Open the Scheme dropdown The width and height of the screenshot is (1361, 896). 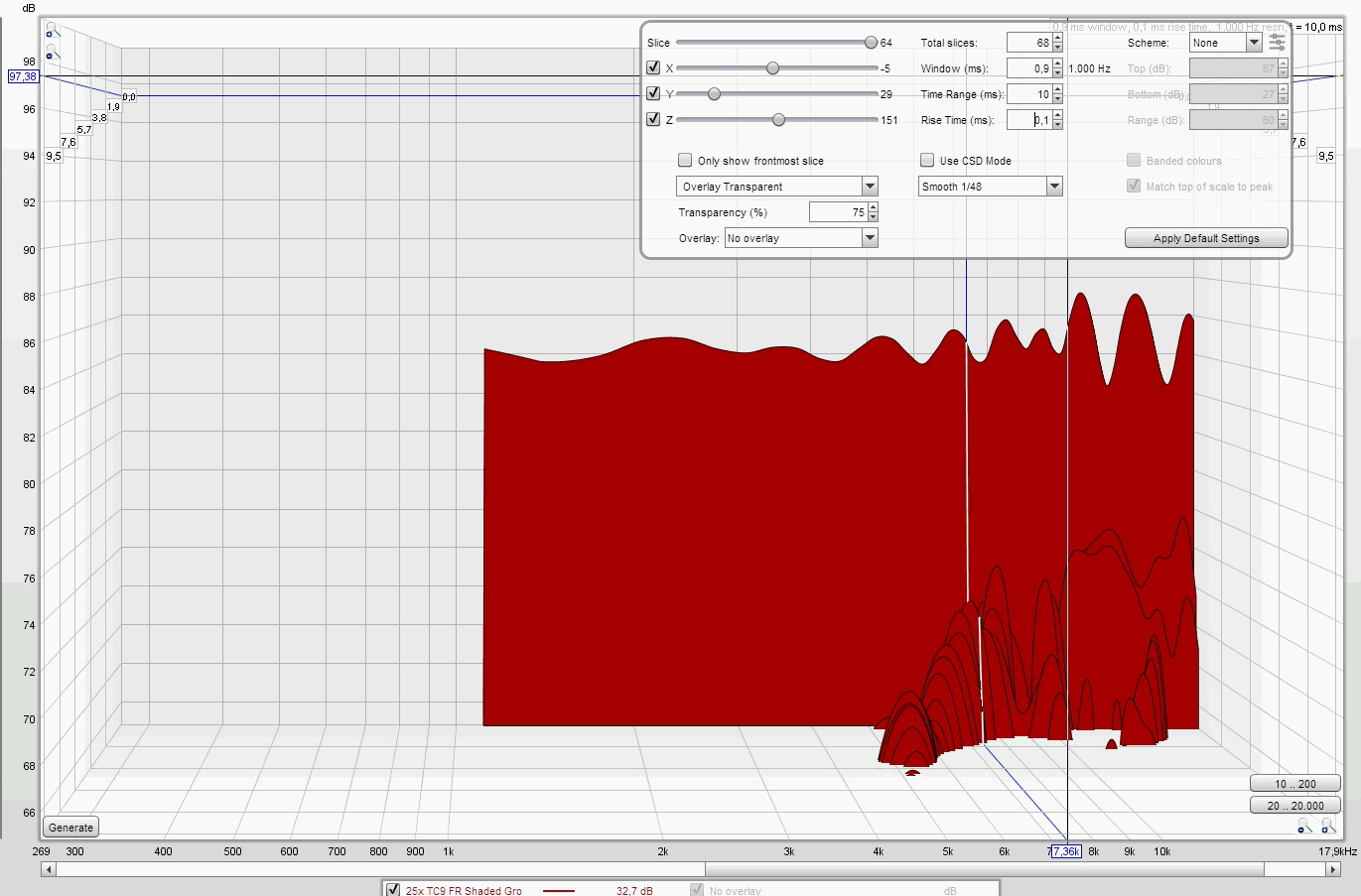click(x=1225, y=43)
